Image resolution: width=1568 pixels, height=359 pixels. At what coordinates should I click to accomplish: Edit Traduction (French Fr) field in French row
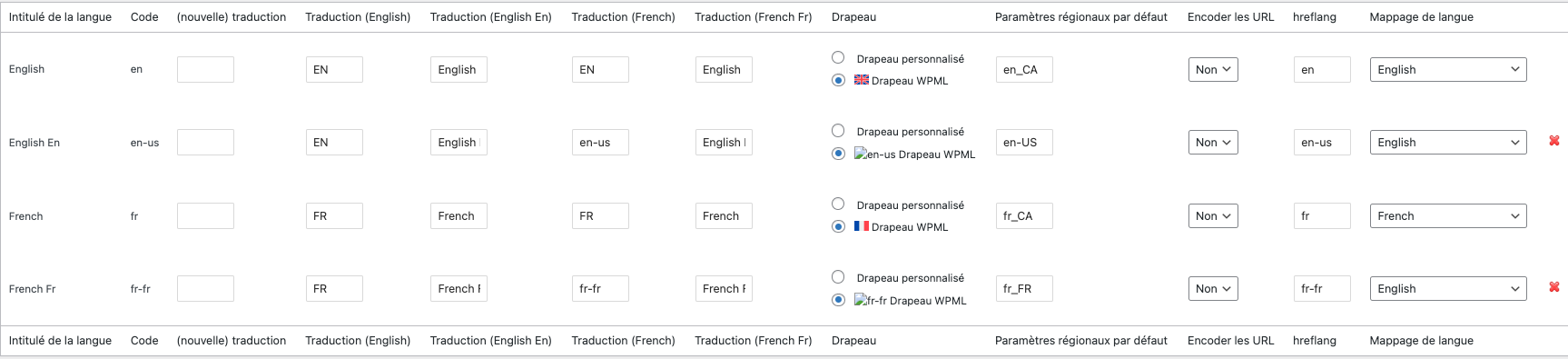[x=724, y=215]
